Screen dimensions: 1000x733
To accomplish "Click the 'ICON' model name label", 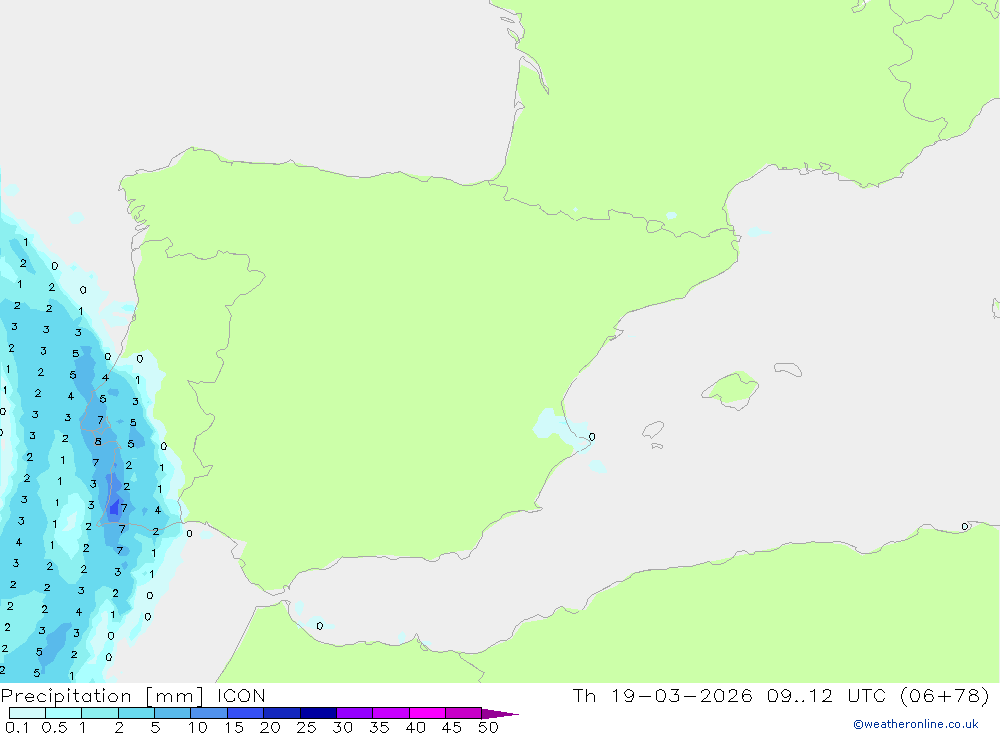I will coord(241,696).
